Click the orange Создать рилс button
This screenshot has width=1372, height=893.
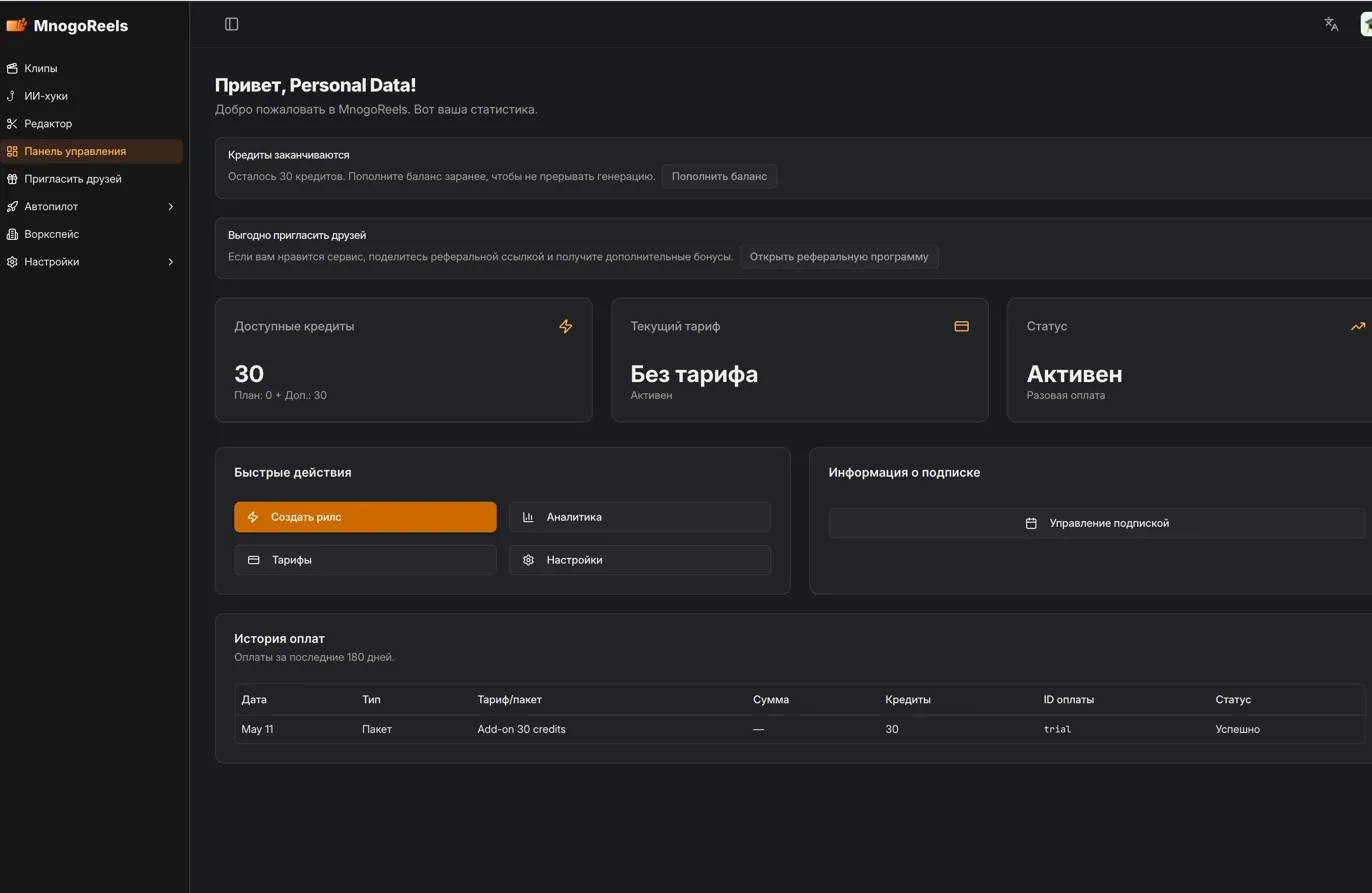coord(365,517)
